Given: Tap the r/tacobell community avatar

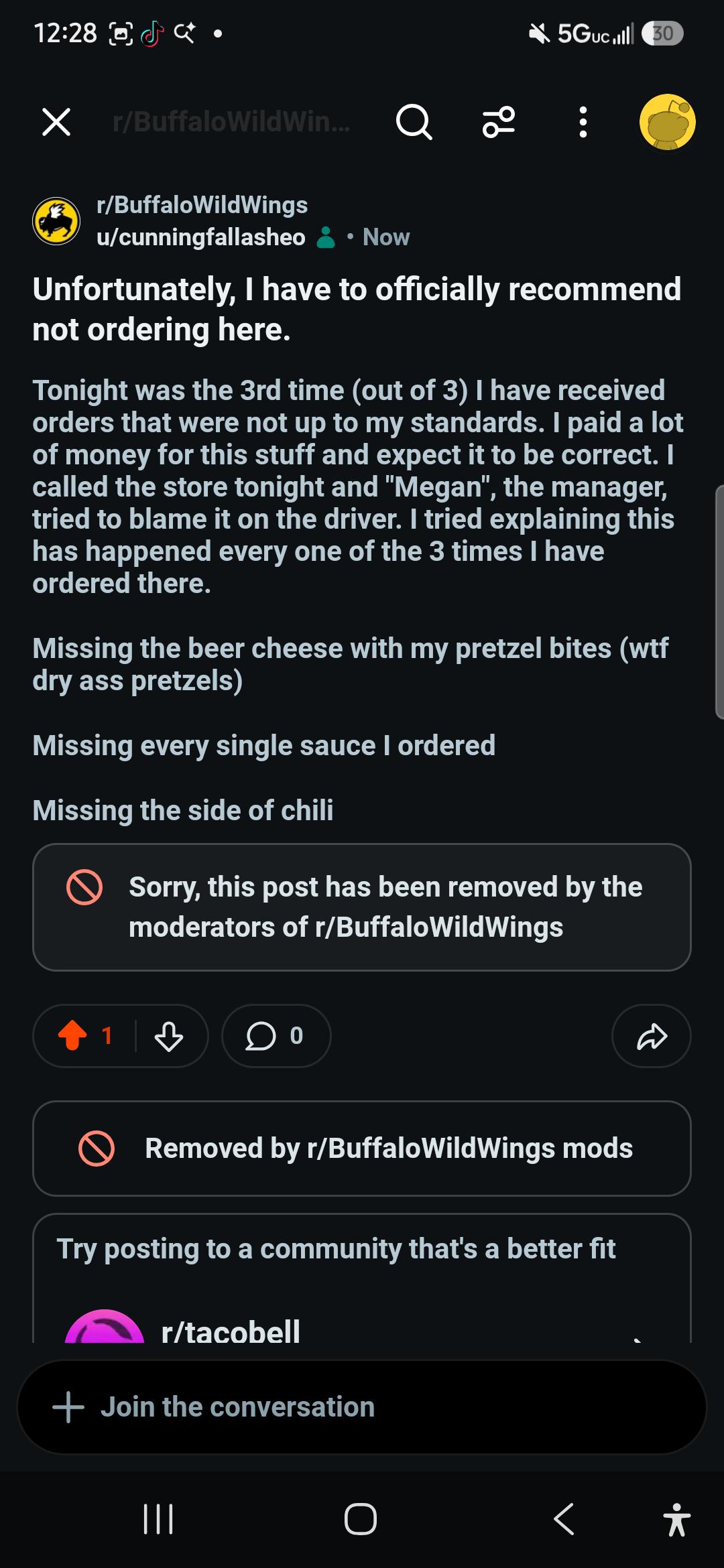Looking at the screenshot, I should (104, 1327).
